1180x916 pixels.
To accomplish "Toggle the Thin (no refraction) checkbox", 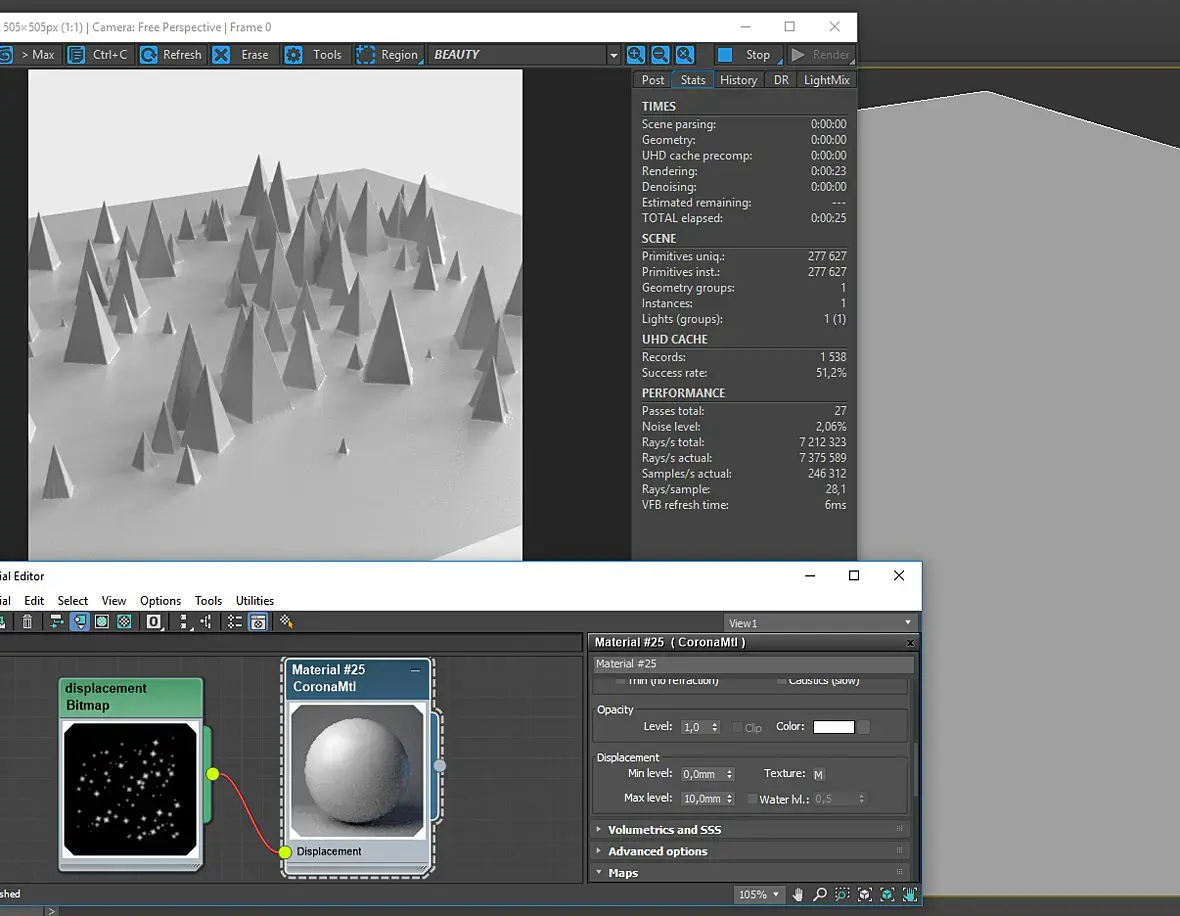I will pyautogui.click(x=620, y=681).
